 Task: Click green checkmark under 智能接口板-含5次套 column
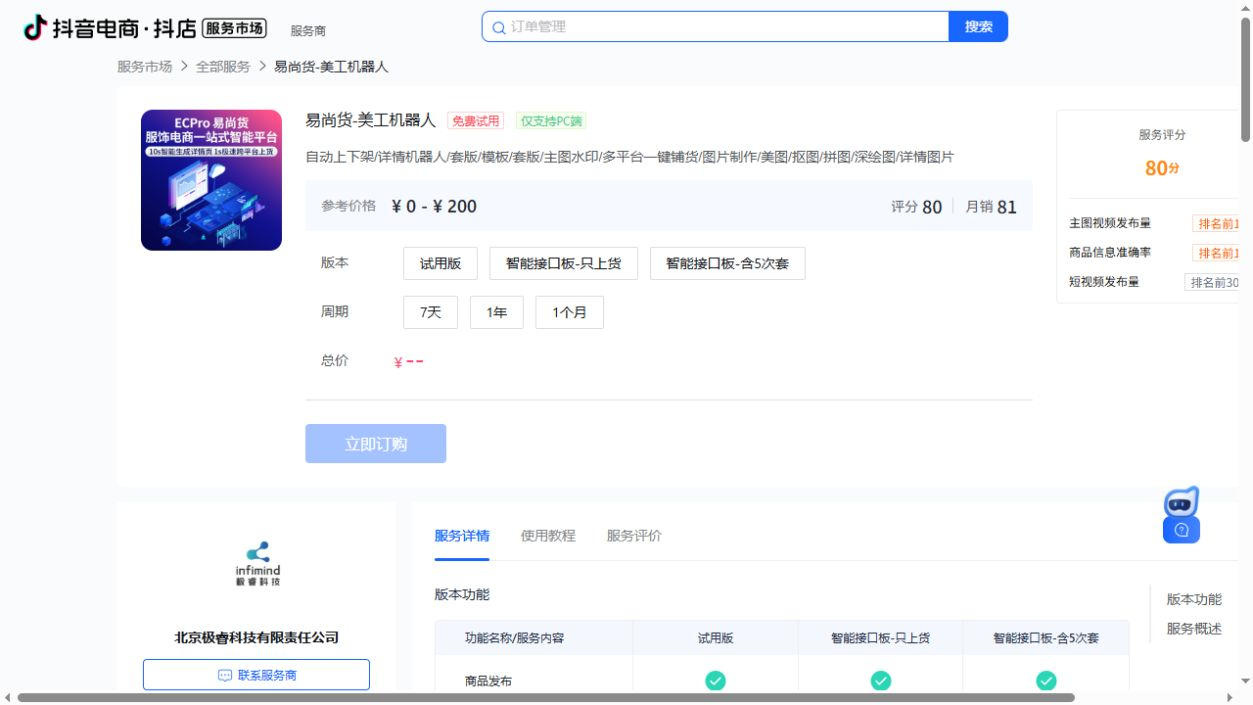tap(1046, 680)
